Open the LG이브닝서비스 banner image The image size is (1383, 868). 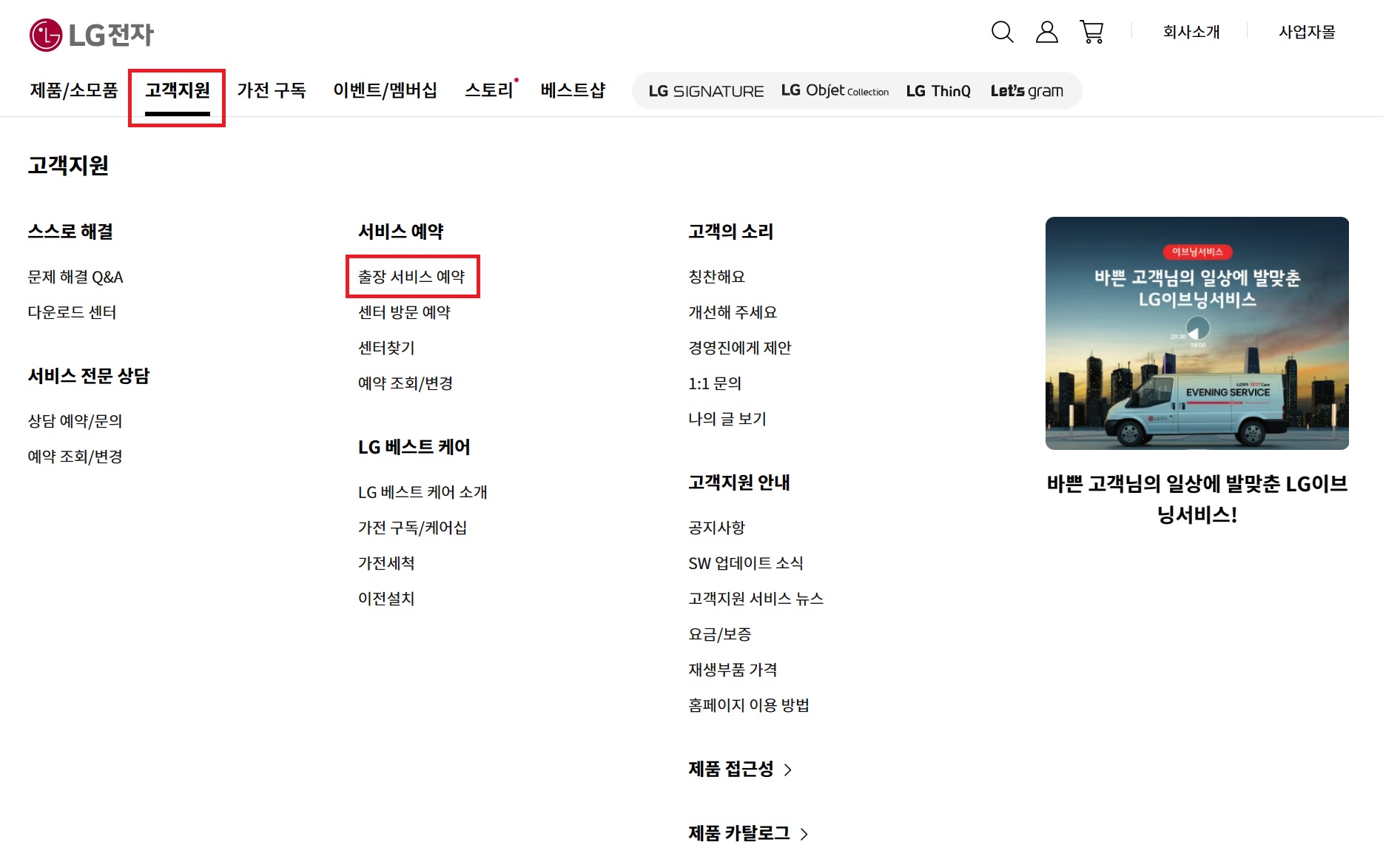coord(1197,333)
